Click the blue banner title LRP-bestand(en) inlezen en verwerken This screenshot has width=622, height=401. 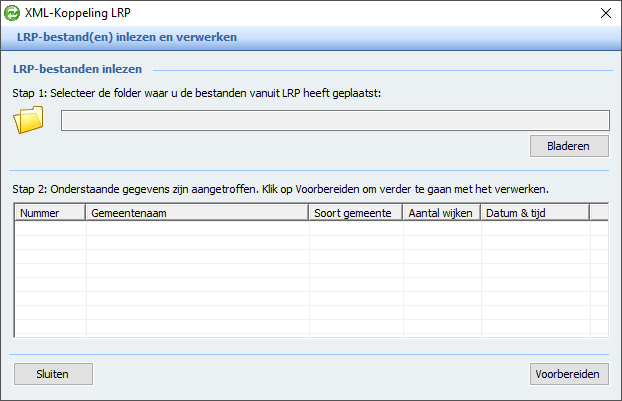pyautogui.click(x=127, y=37)
